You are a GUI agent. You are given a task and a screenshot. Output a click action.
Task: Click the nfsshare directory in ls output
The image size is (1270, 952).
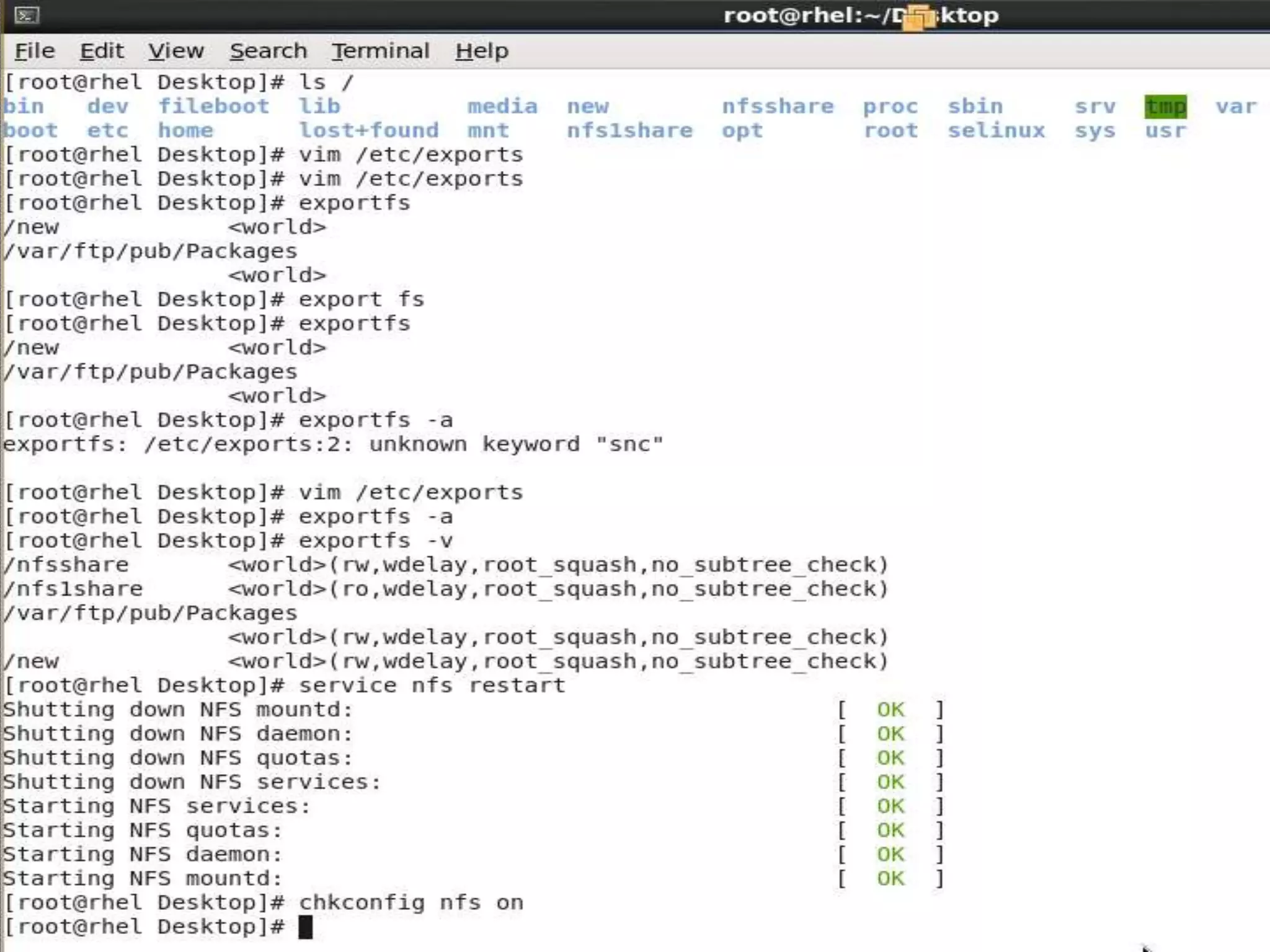(x=777, y=107)
